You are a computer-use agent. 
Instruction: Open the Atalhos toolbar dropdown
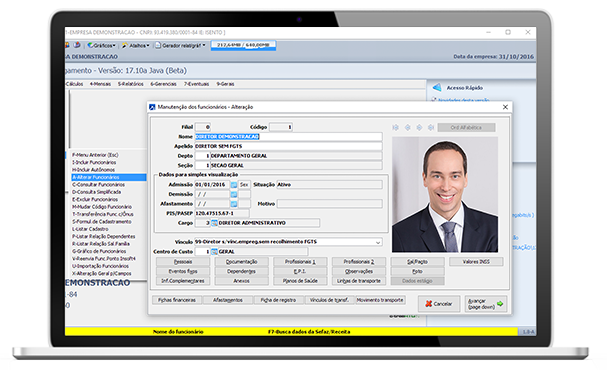[x=135, y=46]
